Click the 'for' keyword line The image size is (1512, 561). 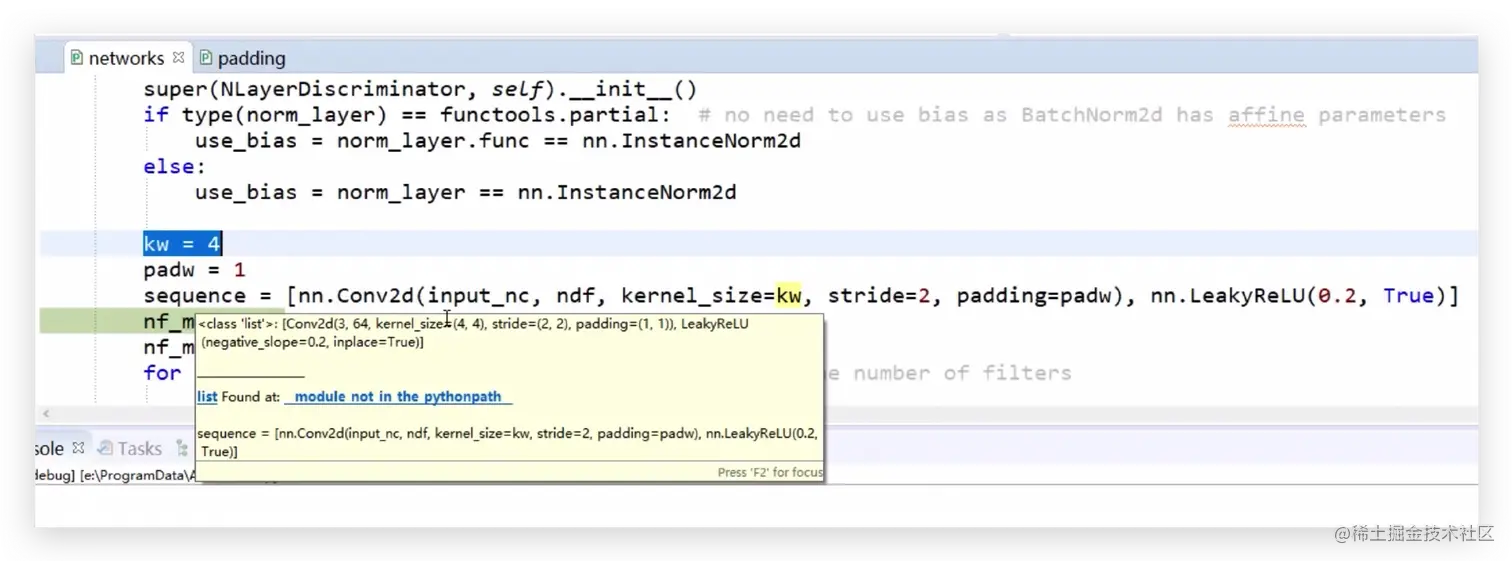click(162, 373)
